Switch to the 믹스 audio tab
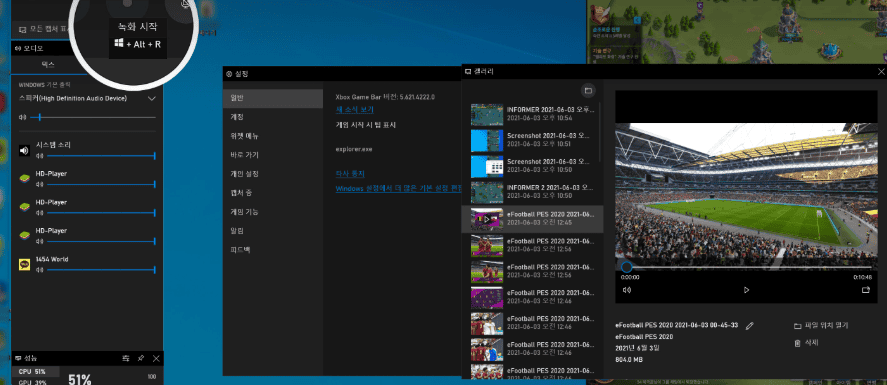Screen dimensions: 887x385 click(x=48, y=65)
